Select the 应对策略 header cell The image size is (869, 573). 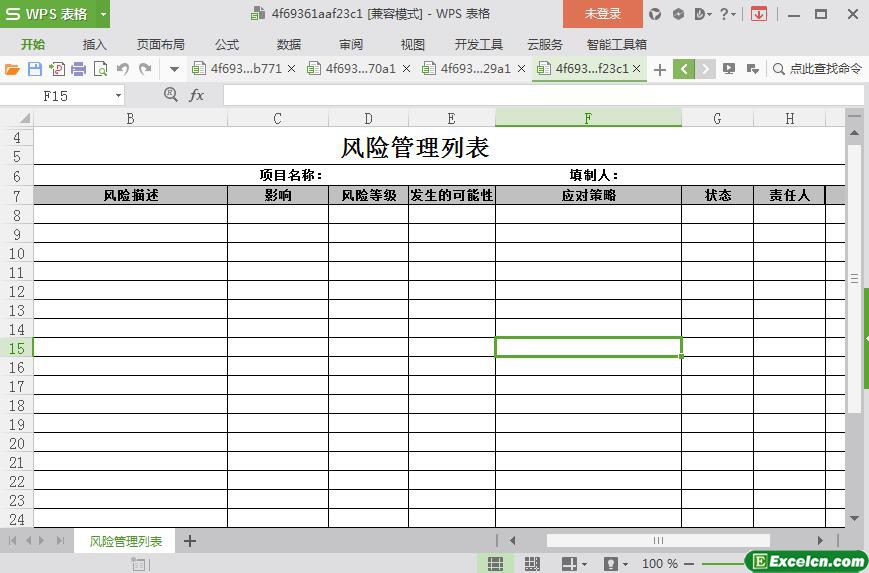tap(589, 195)
